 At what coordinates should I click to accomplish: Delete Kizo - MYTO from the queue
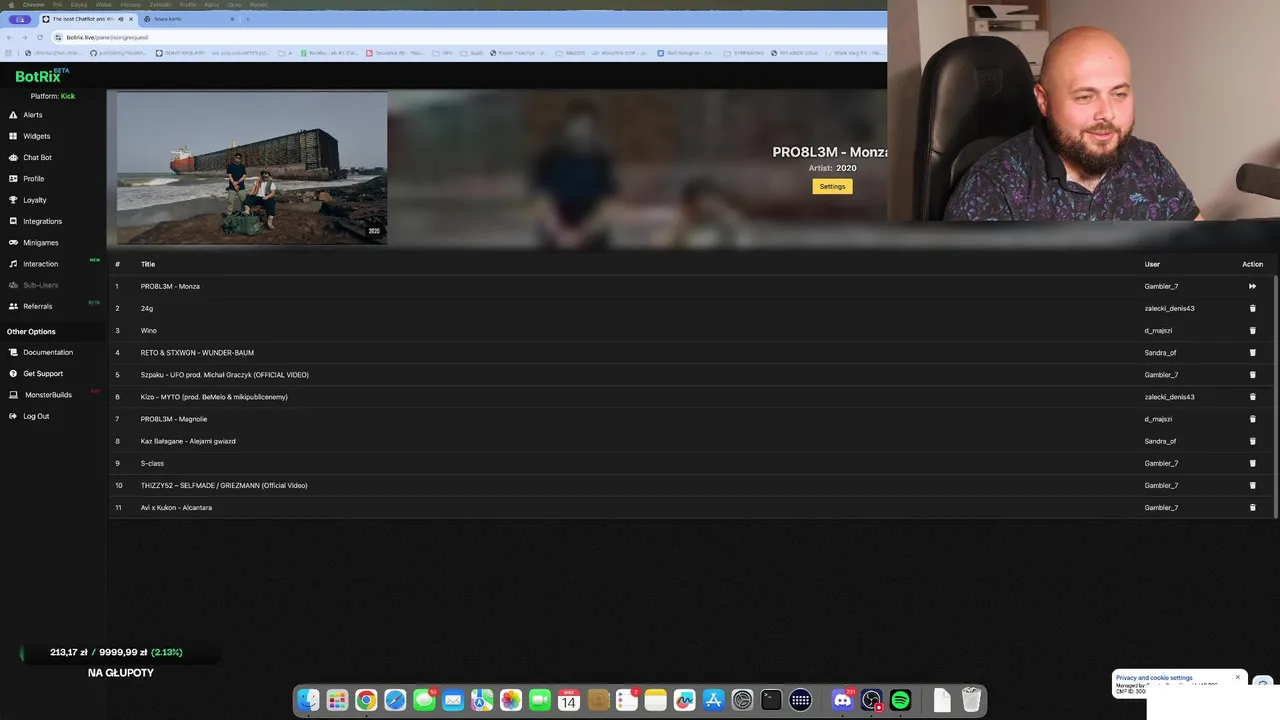click(1252, 397)
